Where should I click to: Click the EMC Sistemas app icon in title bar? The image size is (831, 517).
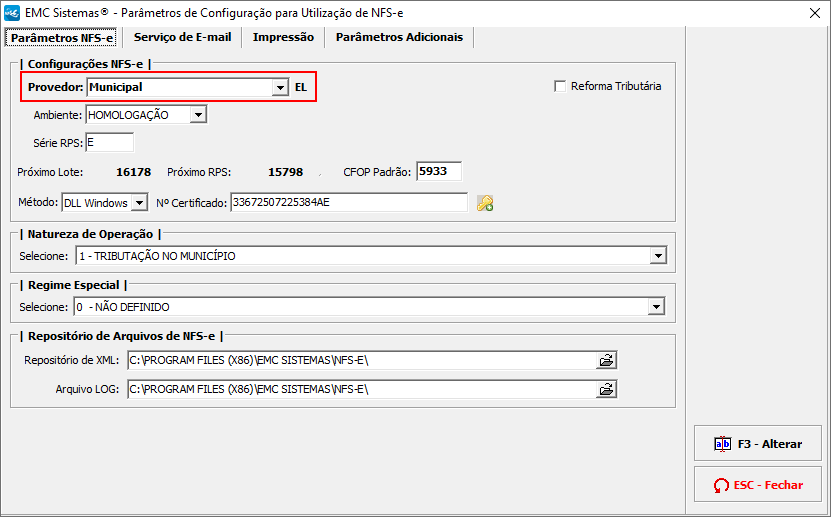[12, 13]
